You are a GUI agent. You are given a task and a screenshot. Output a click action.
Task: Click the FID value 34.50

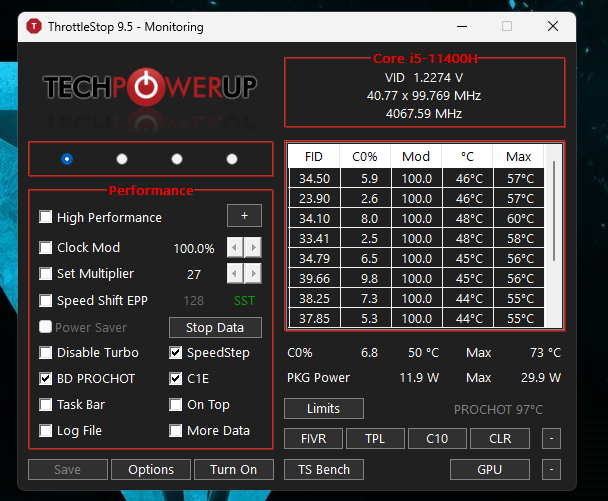[x=314, y=178]
